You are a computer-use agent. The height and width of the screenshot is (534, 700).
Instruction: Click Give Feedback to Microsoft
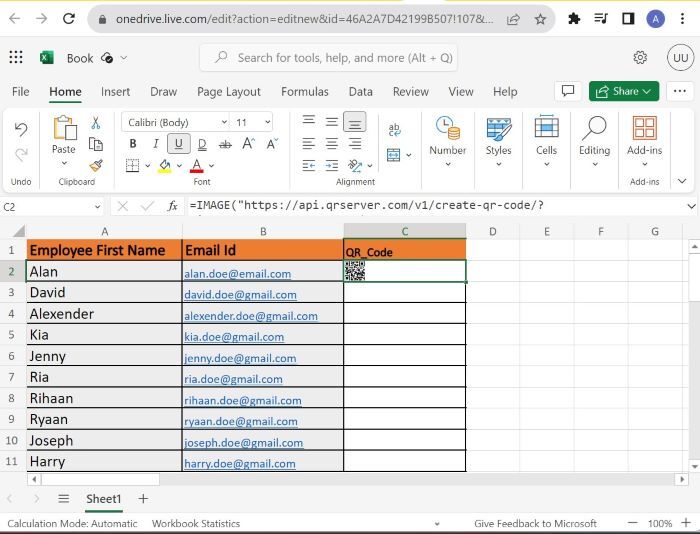535,523
